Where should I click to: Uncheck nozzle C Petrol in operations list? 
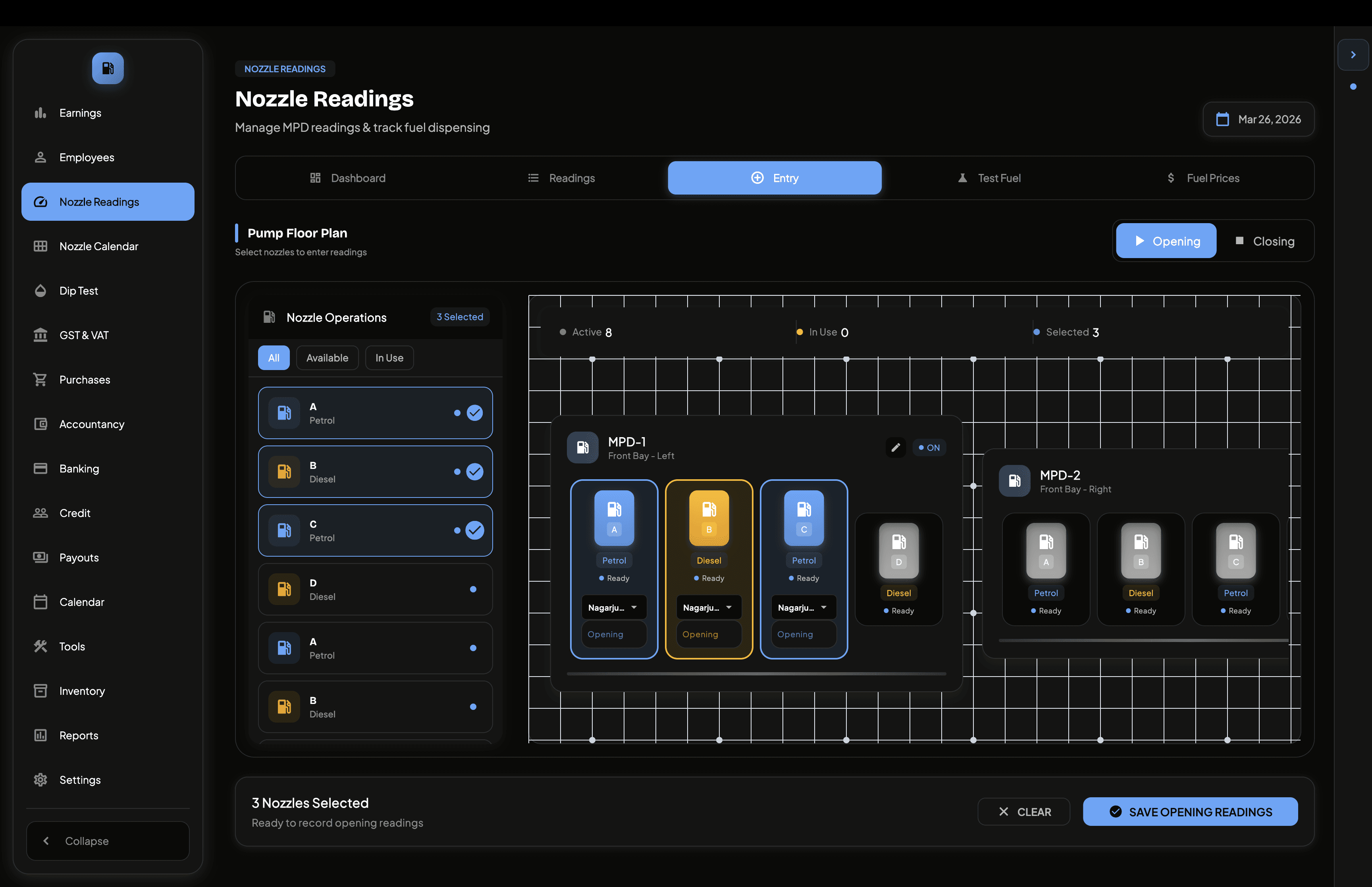coord(474,530)
